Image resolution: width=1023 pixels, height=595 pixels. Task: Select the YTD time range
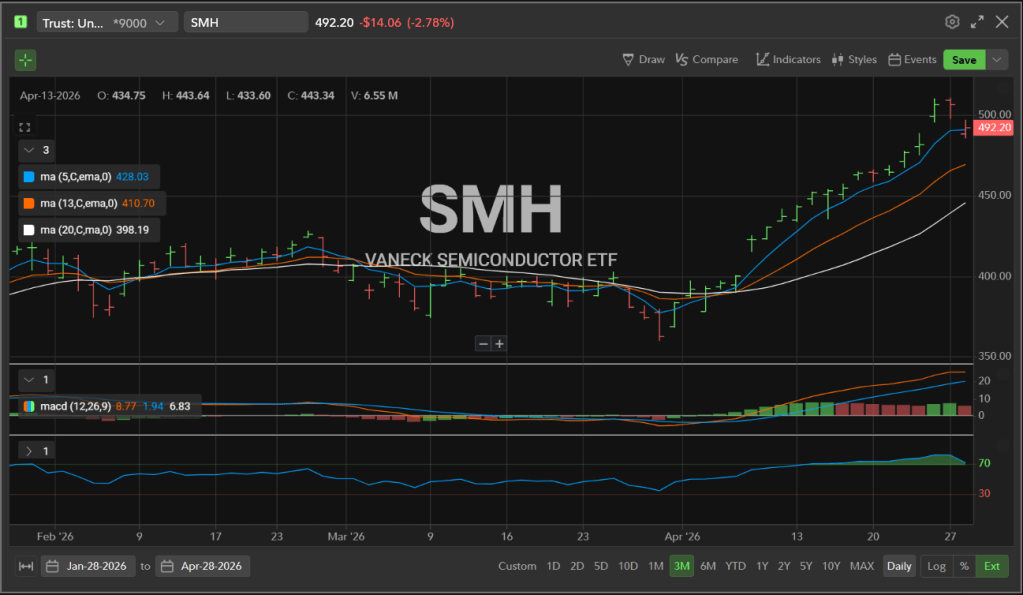[735, 566]
